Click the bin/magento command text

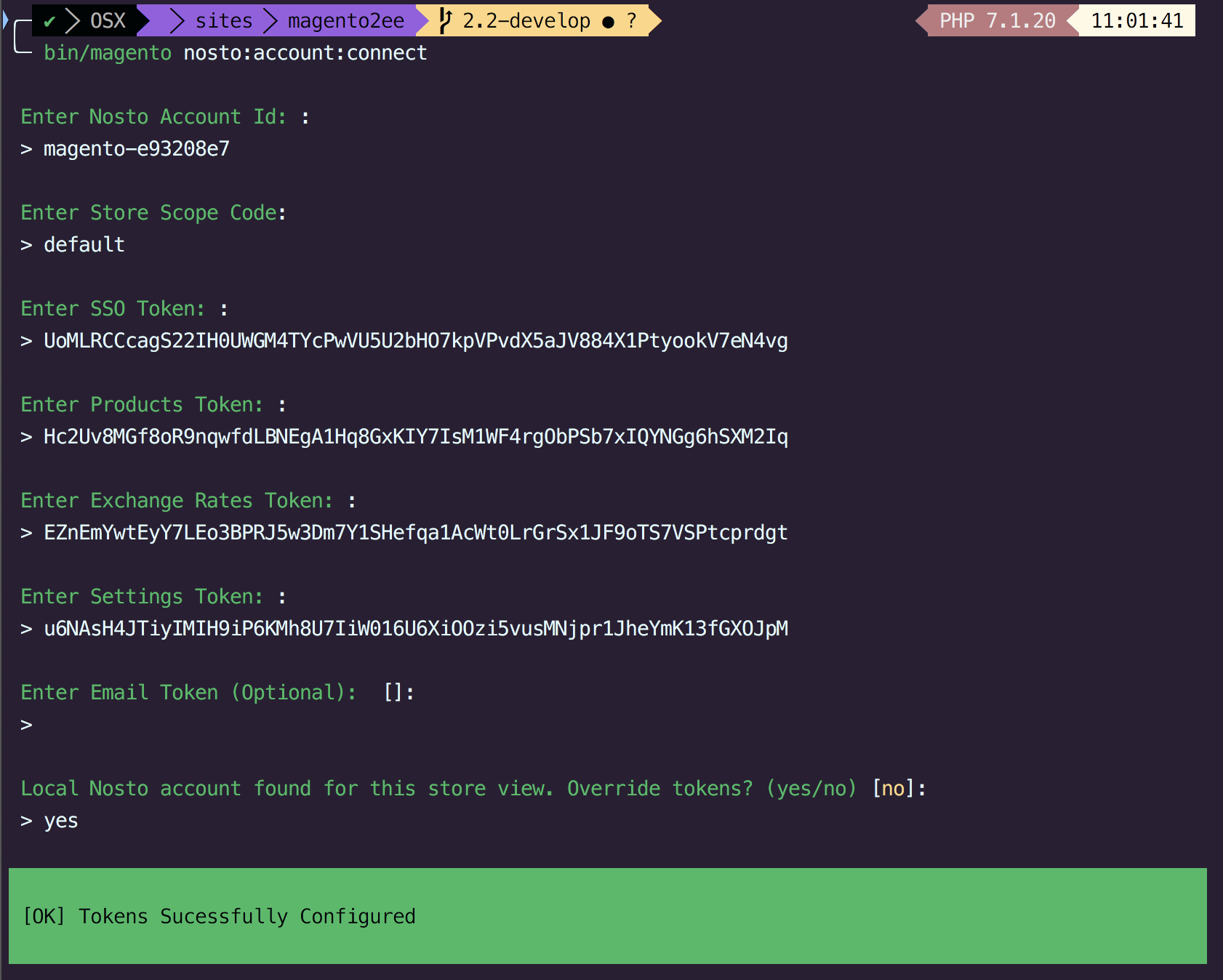pos(108,53)
